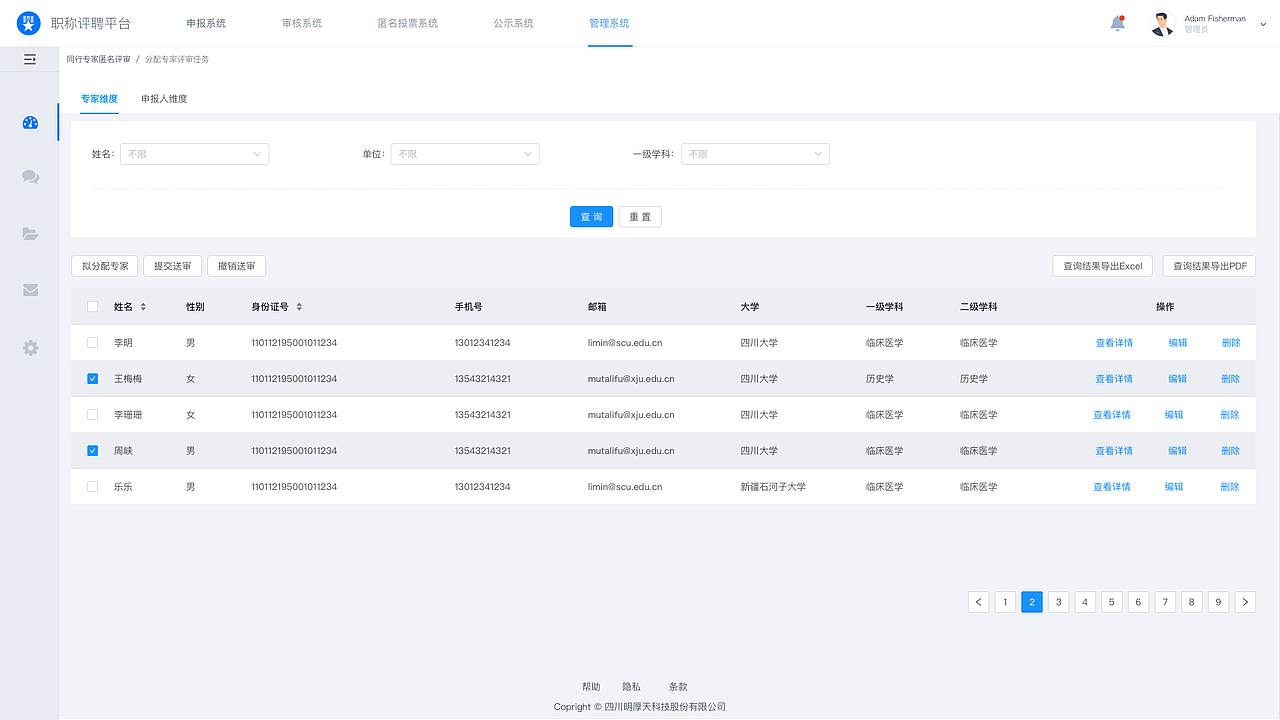The image size is (1280, 720).
Task: Collapse the sidebar with the hamburger icon
Action: [x=30, y=59]
